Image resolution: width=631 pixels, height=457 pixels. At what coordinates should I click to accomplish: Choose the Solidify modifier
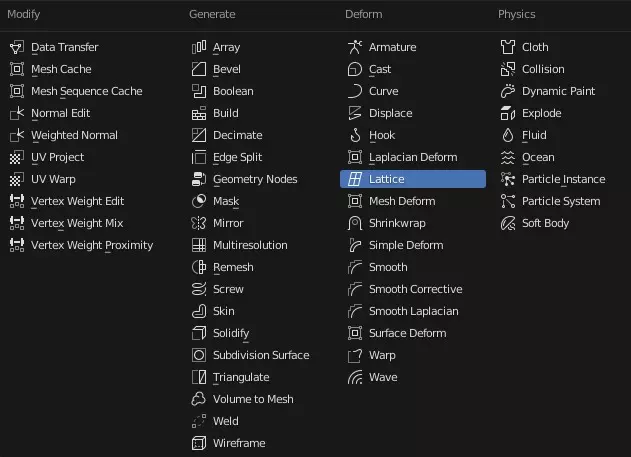(221, 333)
